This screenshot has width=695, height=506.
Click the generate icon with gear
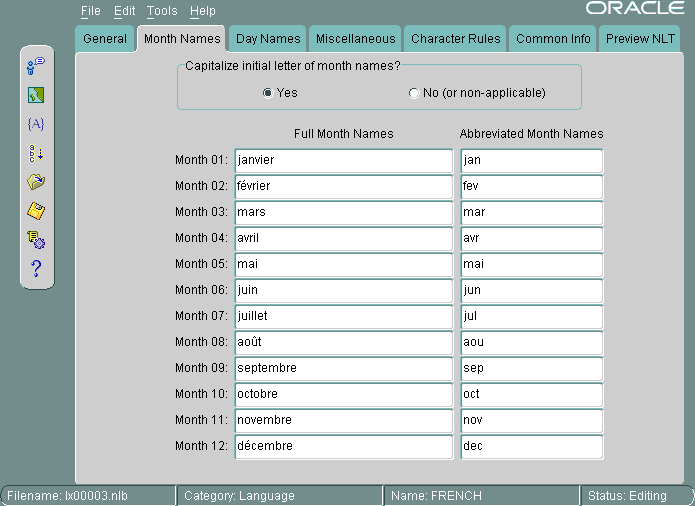tap(36, 239)
